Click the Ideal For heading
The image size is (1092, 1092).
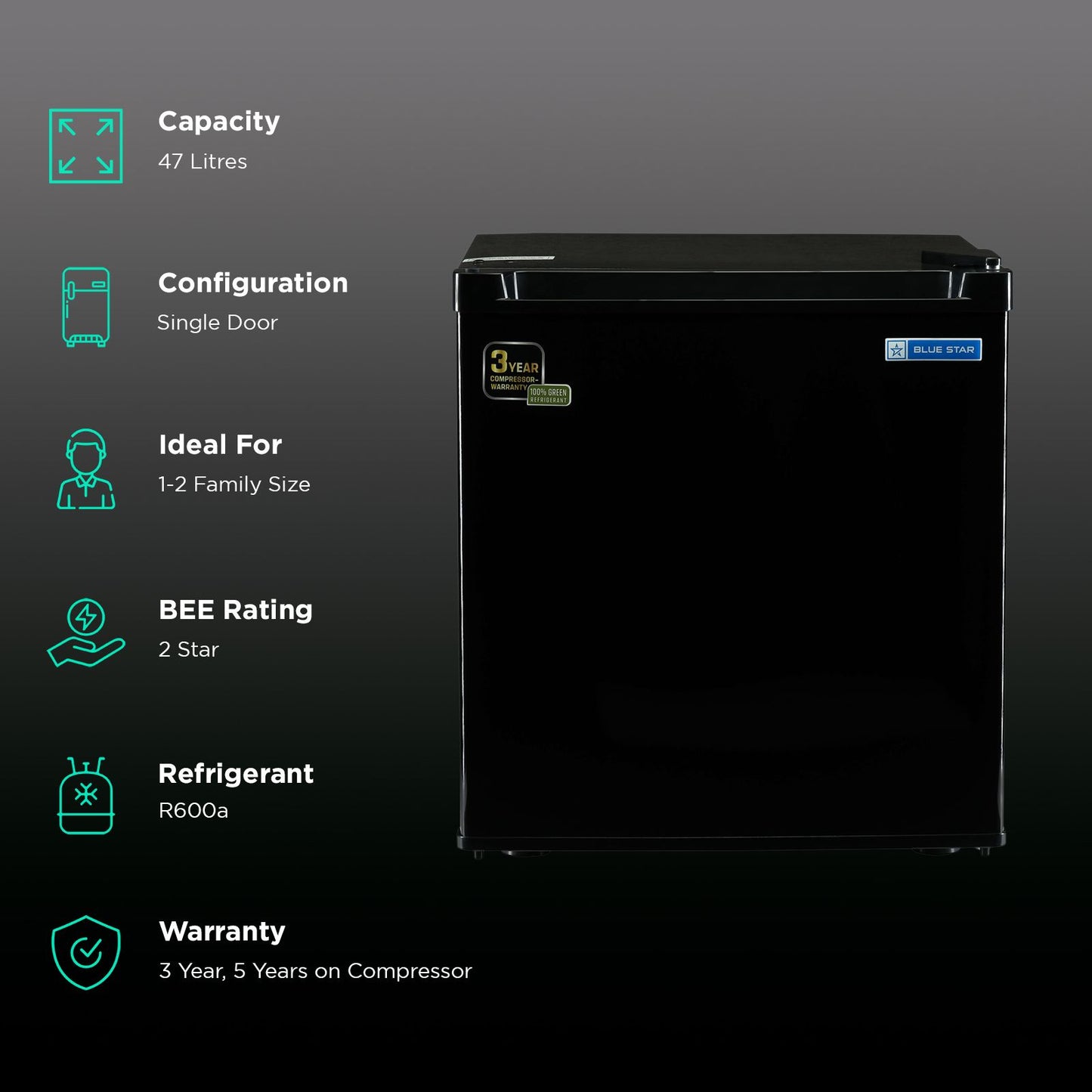point(220,444)
